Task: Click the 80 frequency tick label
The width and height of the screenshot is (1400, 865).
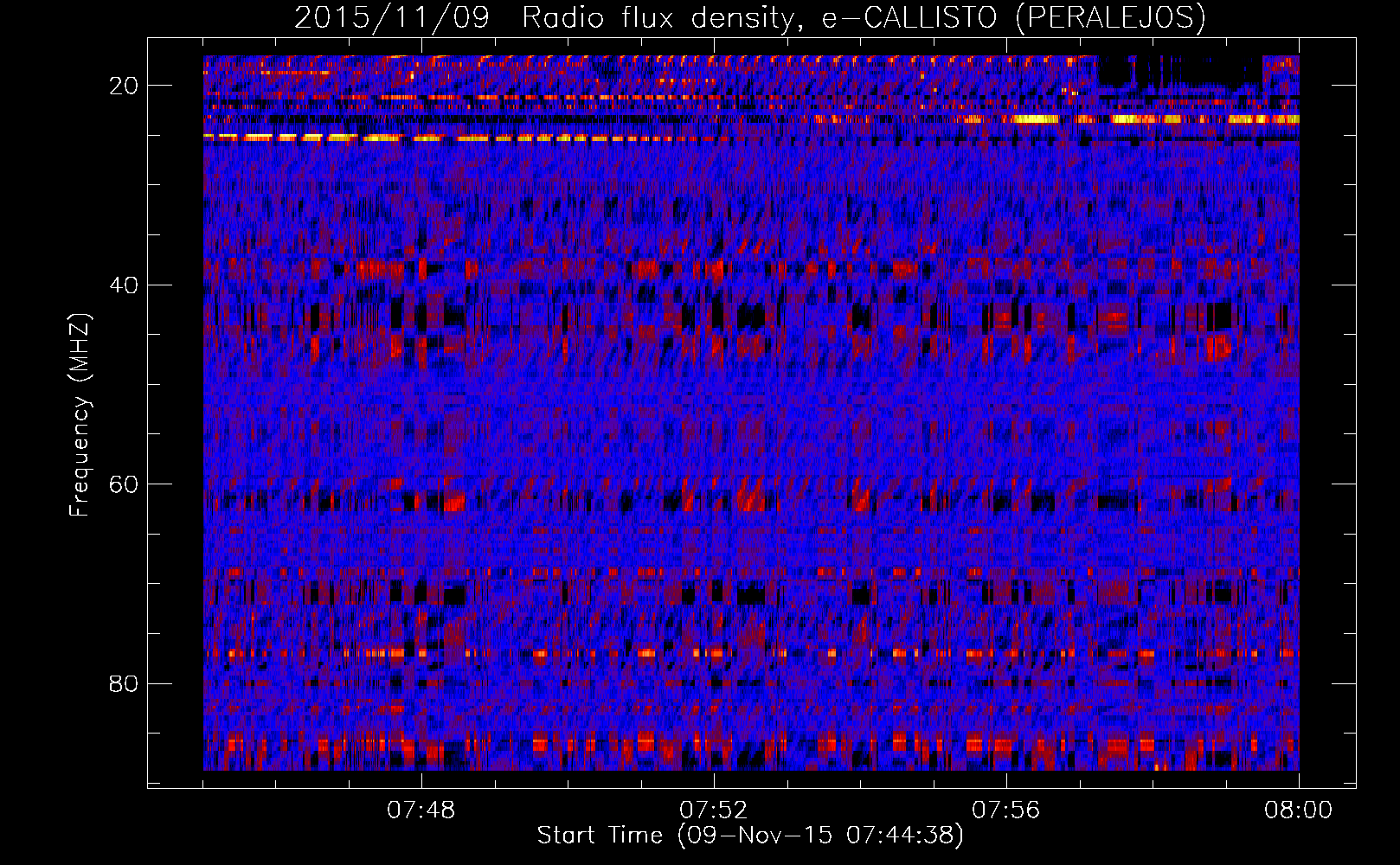Action: [125, 683]
